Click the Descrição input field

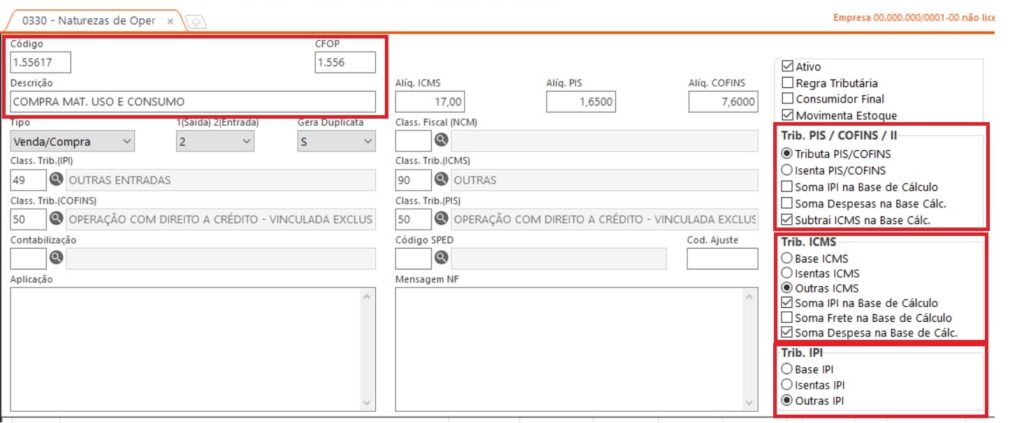tap(193, 102)
